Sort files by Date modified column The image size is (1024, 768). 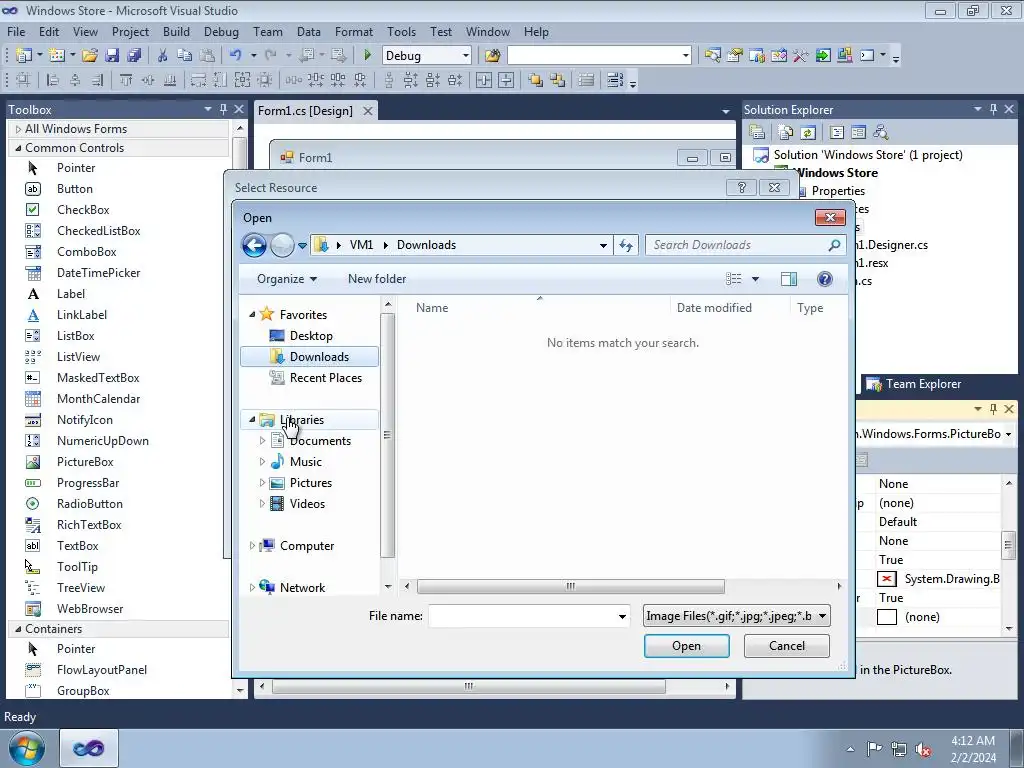pyautogui.click(x=714, y=308)
